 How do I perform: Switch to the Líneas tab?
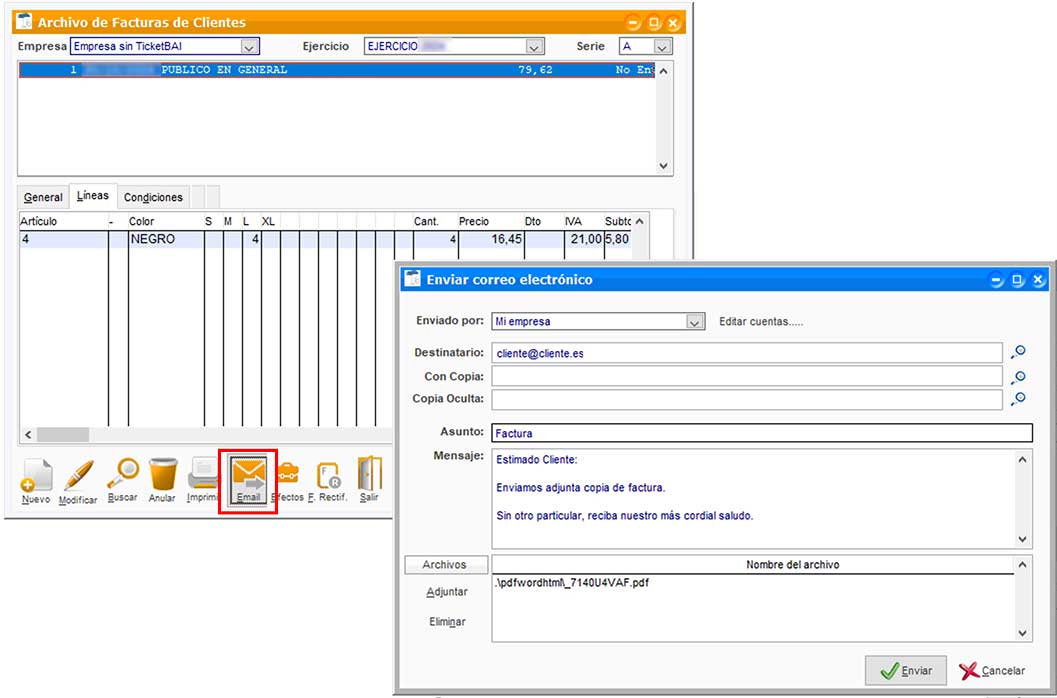93,196
